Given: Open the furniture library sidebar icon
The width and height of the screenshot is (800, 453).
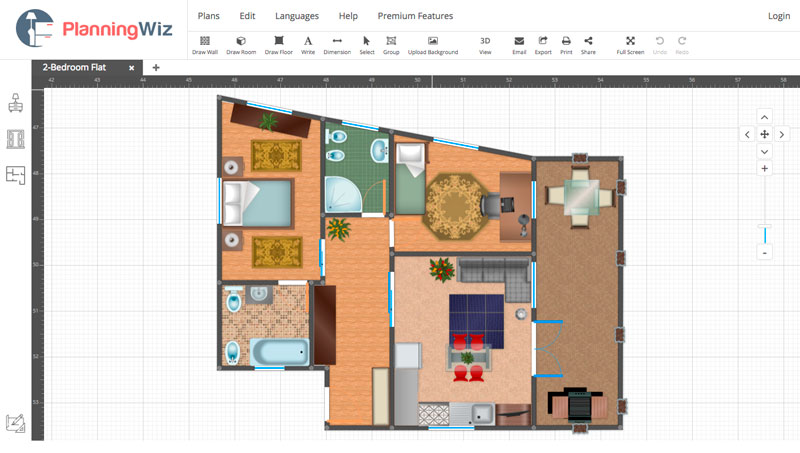Looking at the screenshot, I should coord(15,103).
